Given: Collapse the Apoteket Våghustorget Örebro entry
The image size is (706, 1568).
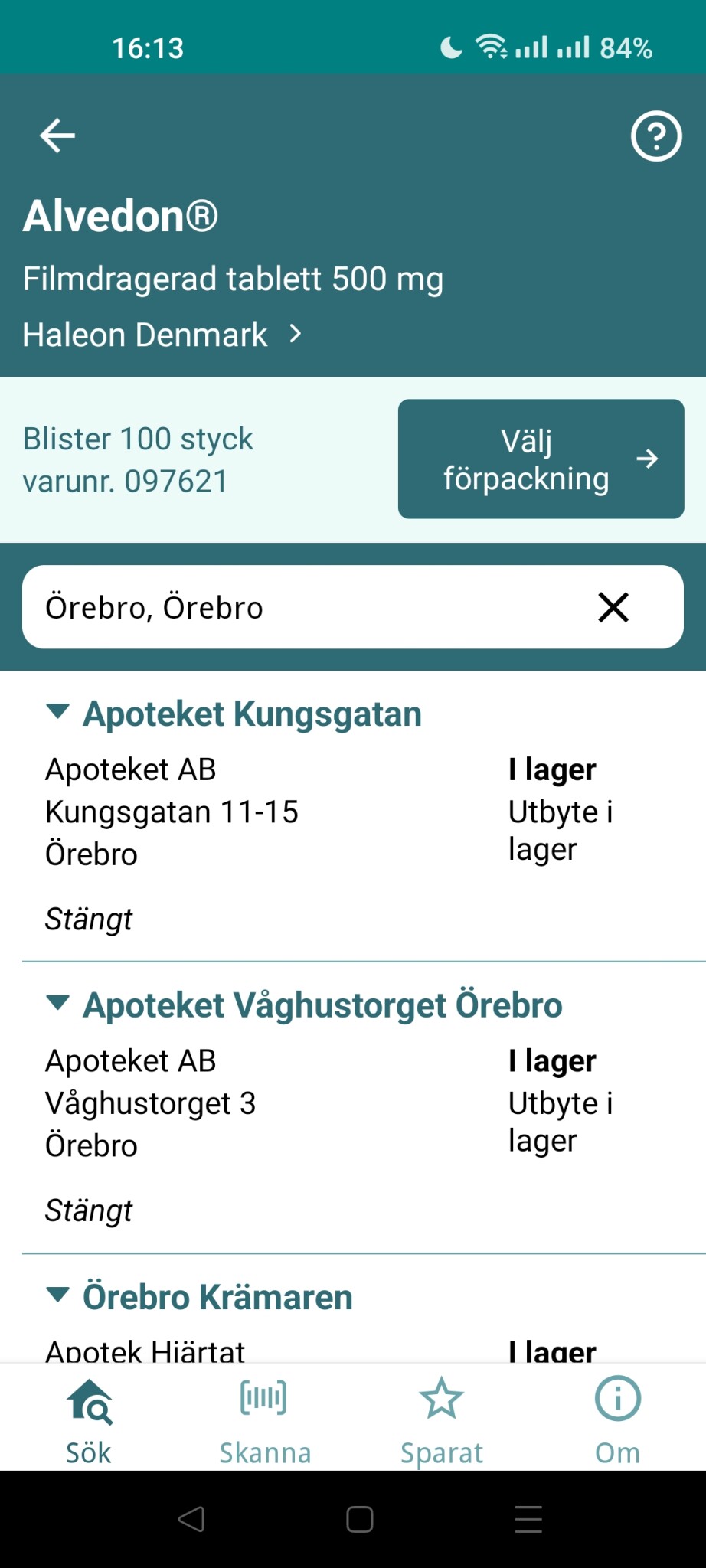Looking at the screenshot, I should tap(58, 1003).
